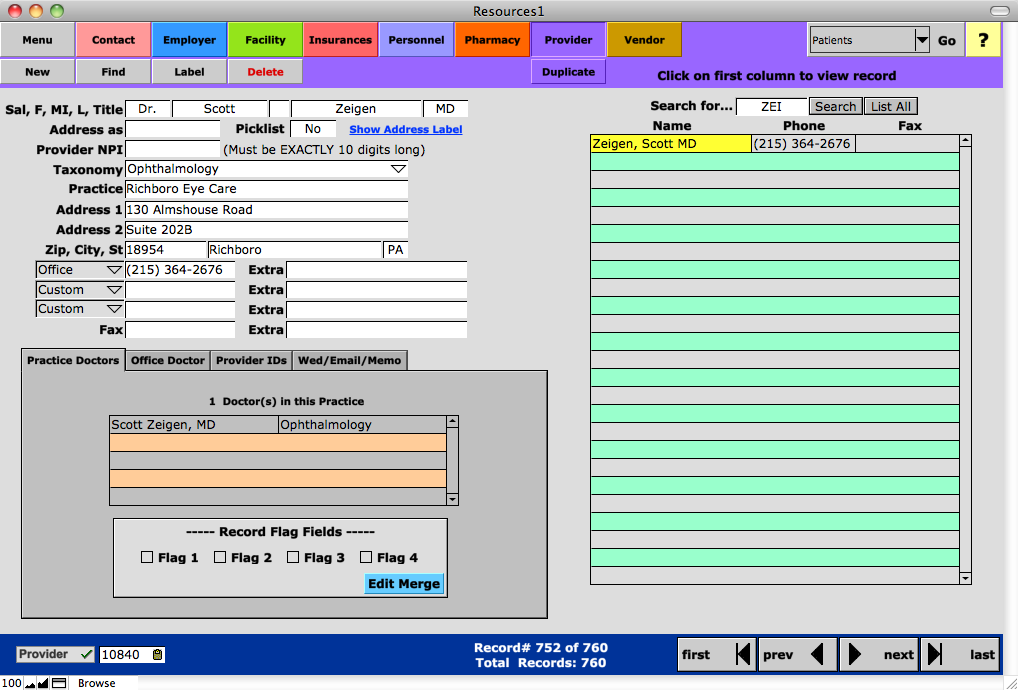
Task: Click the zoom in mountain icon
Action: (43, 683)
